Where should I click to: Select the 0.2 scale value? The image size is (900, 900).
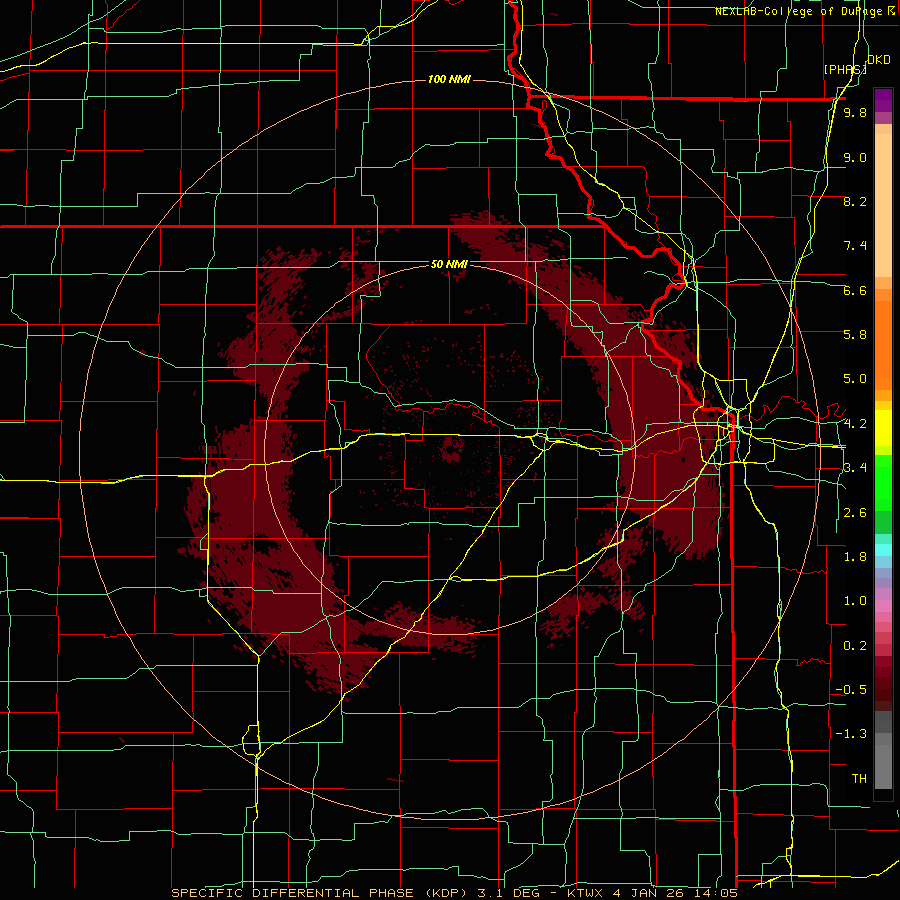(855, 646)
